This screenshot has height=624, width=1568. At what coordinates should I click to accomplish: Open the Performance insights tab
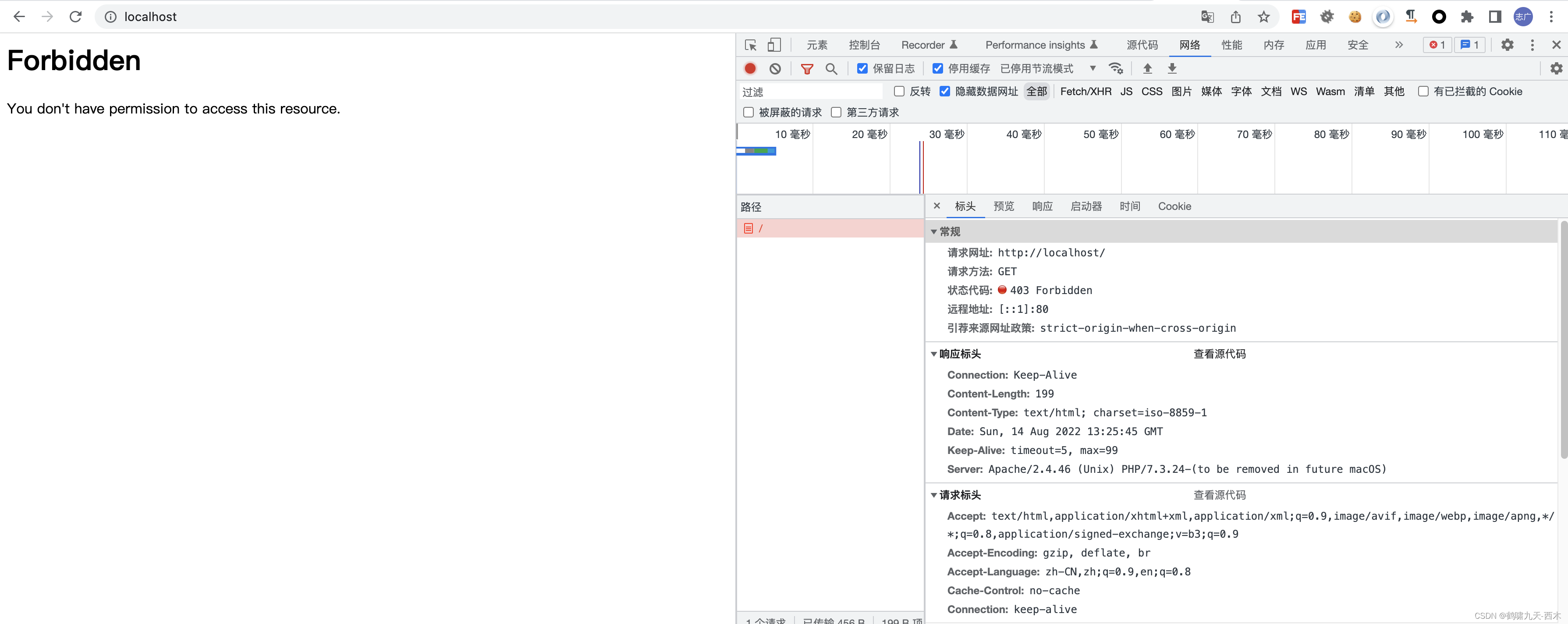pos(1042,45)
